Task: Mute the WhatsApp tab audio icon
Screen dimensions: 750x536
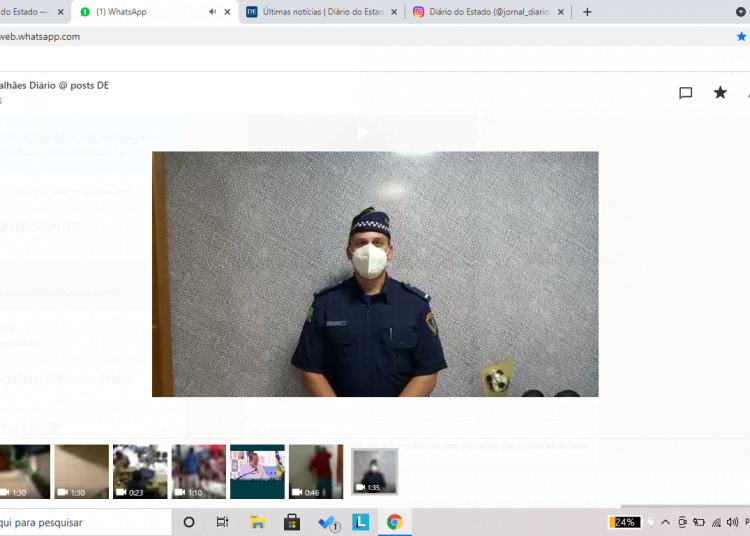Action: pos(212,11)
